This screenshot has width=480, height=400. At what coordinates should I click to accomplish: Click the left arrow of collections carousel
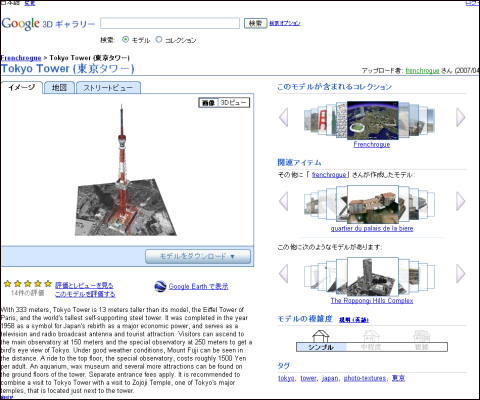tap(284, 117)
